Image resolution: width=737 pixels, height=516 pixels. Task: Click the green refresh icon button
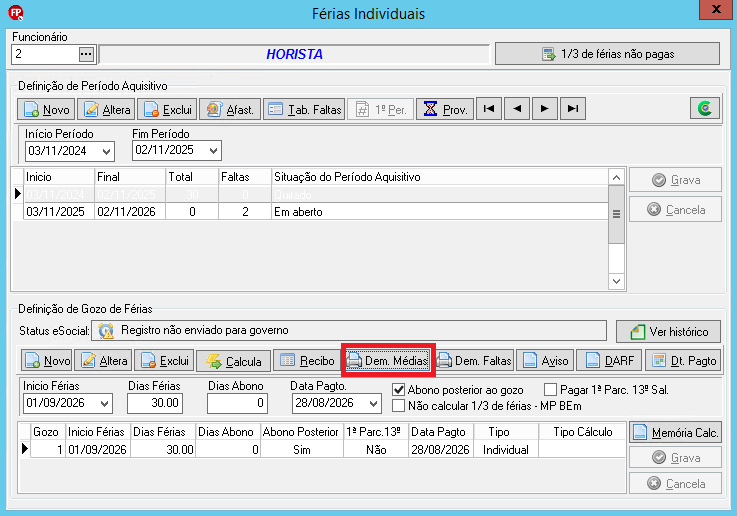(705, 109)
